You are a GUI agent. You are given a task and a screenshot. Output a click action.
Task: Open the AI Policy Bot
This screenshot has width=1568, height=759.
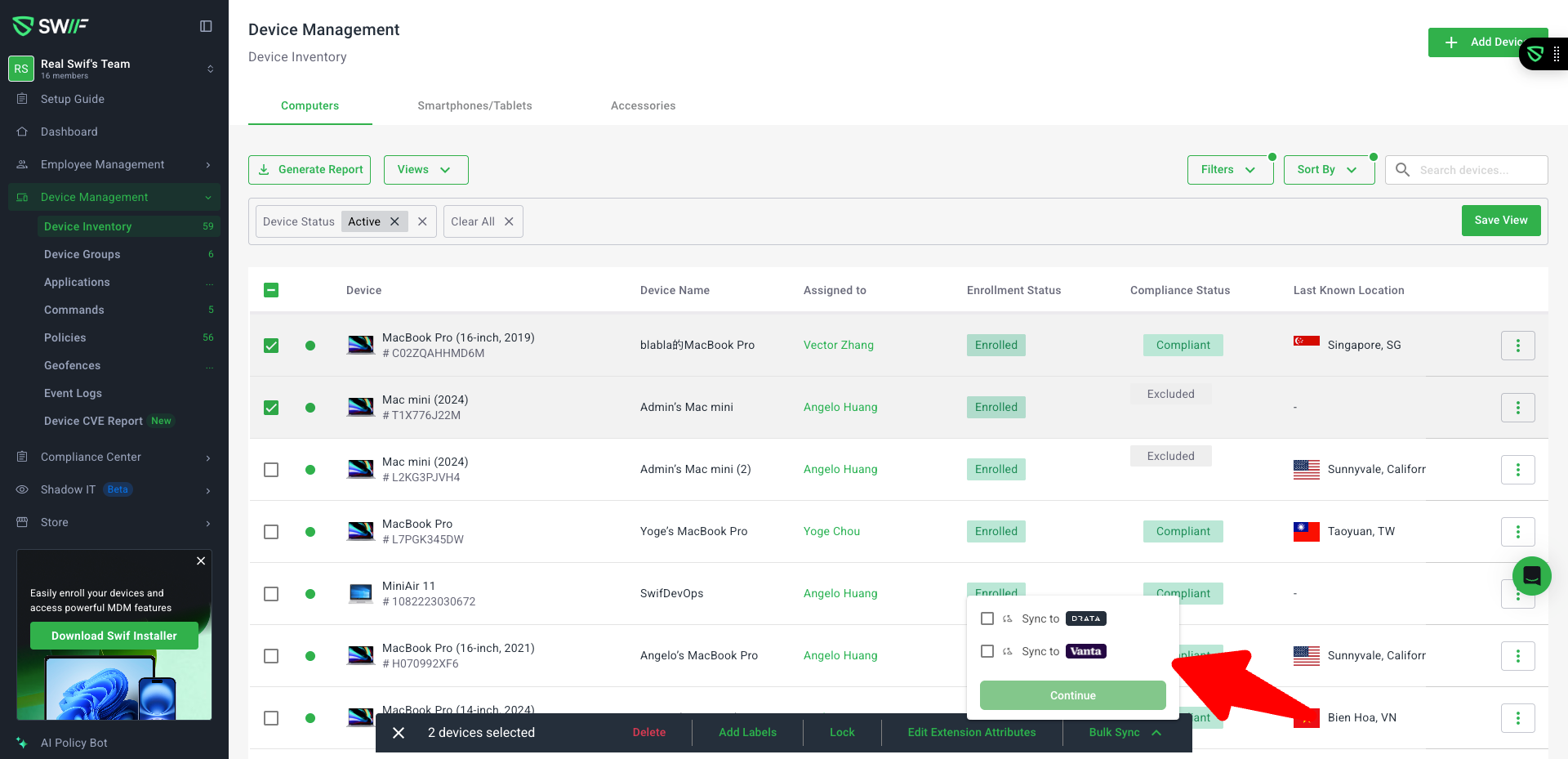point(73,743)
